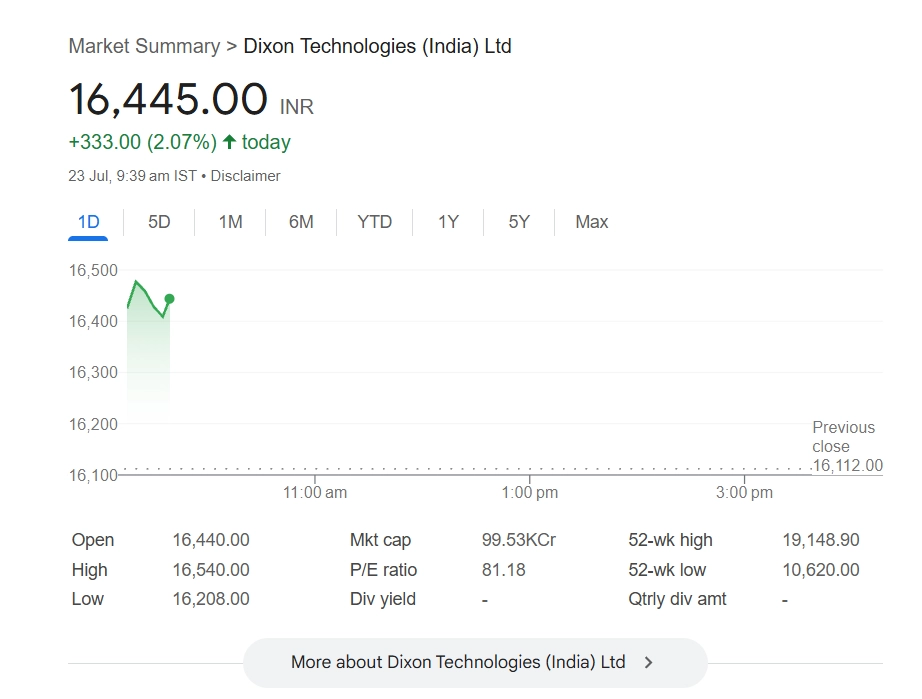The width and height of the screenshot is (922, 699).
Task: Switch chart to 1Y view
Action: coord(448,222)
